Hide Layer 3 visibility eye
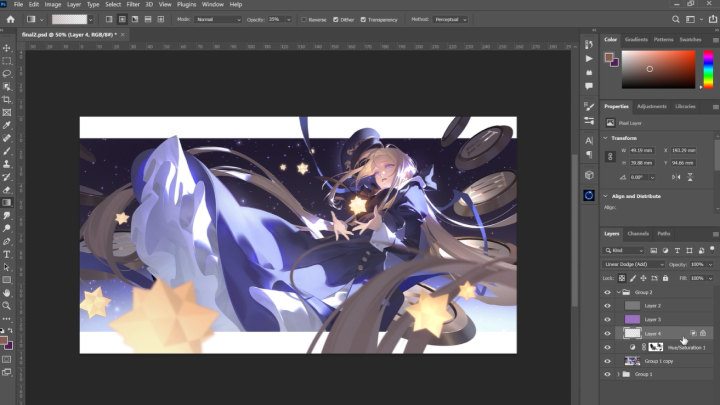Image resolution: width=720 pixels, height=405 pixels. click(x=608, y=320)
